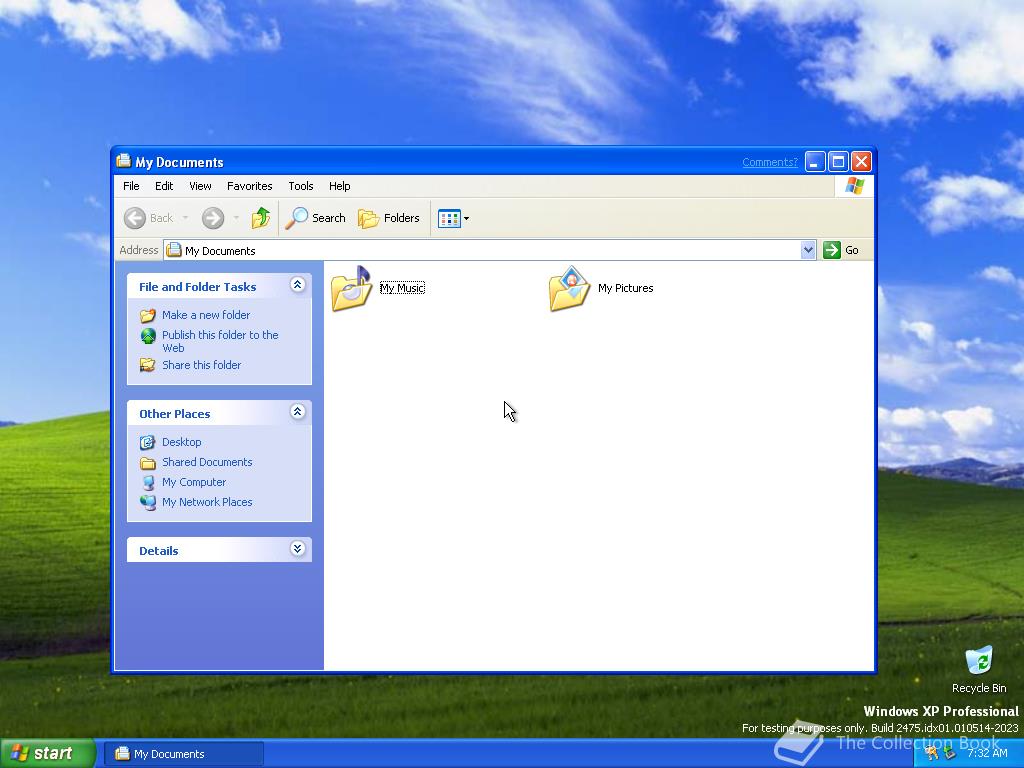Image resolution: width=1024 pixels, height=768 pixels.
Task: Expand the Address bar dropdown
Action: tap(808, 250)
